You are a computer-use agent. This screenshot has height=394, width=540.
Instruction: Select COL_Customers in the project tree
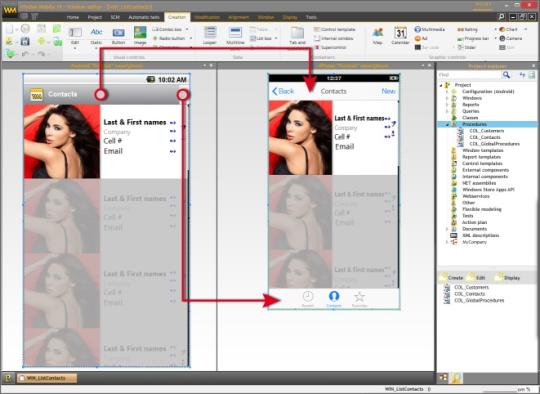pyautogui.click(x=487, y=131)
